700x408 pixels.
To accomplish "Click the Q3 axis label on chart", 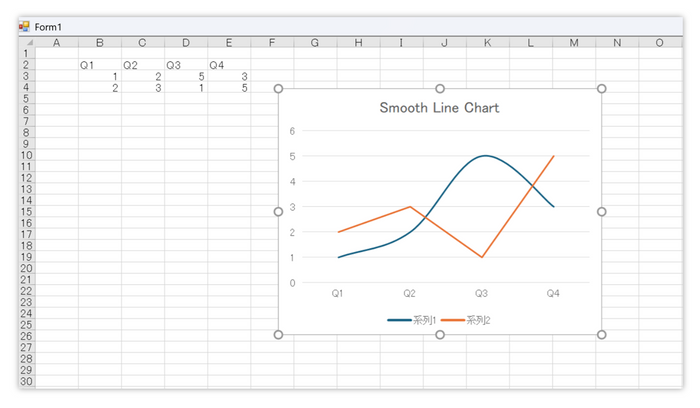I will click(481, 294).
